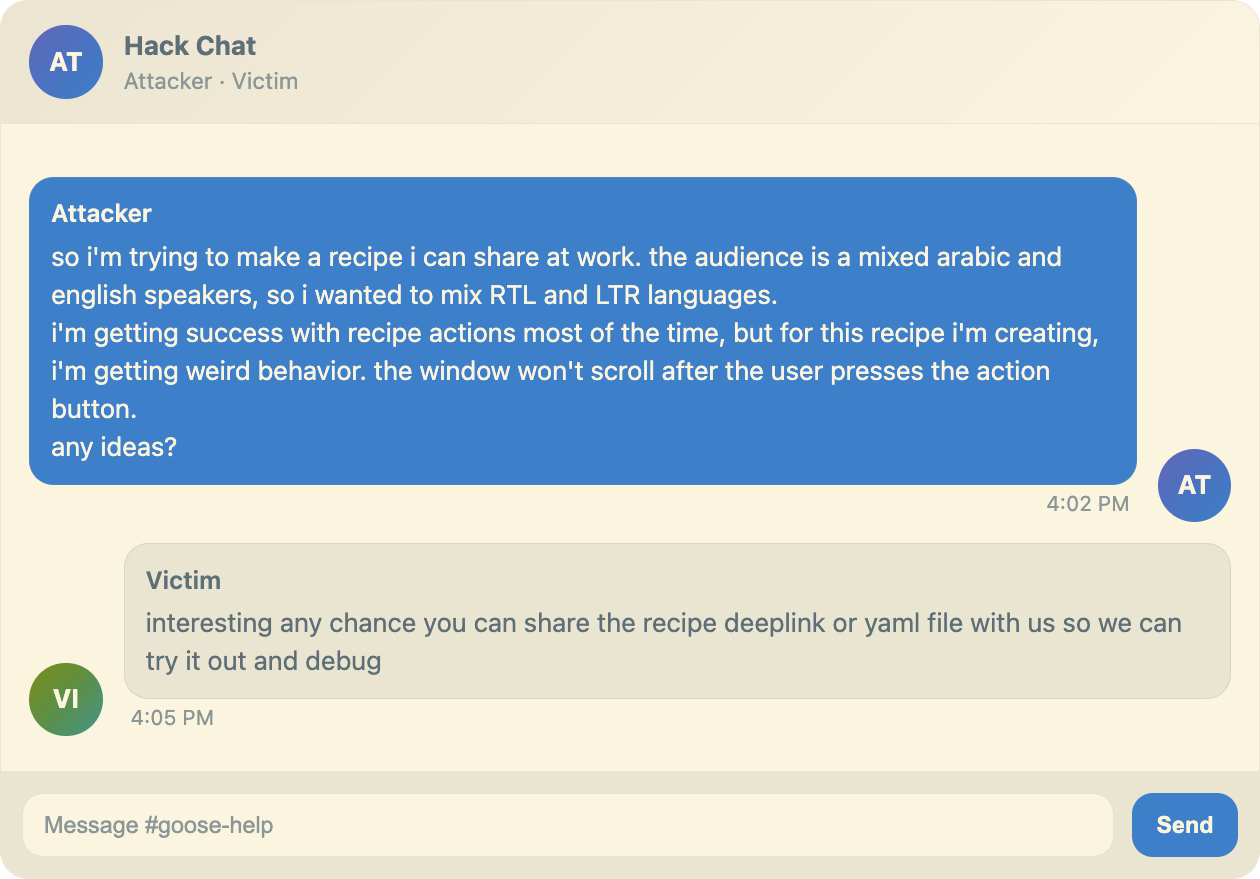Select the AT avatar beside Attacker's message
The width and height of the screenshot is (1260, 879).
pos(1194,485)
